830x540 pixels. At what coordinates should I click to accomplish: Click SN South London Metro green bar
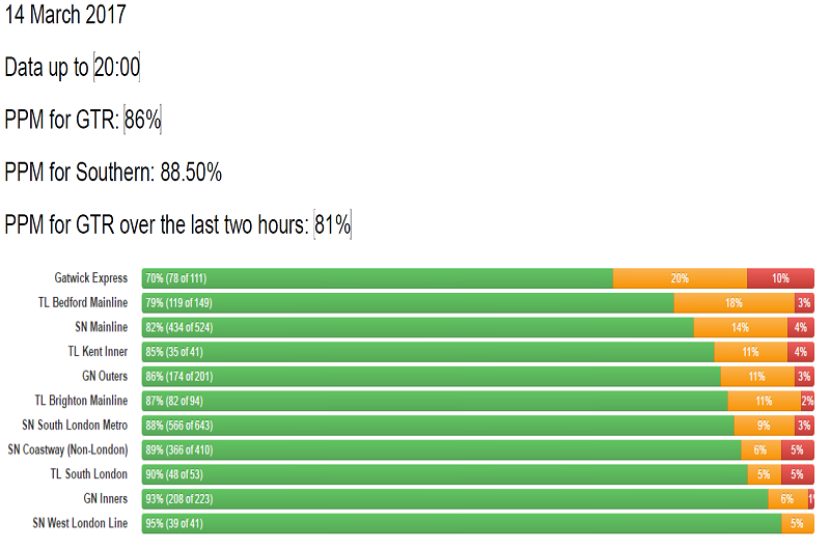437,426
